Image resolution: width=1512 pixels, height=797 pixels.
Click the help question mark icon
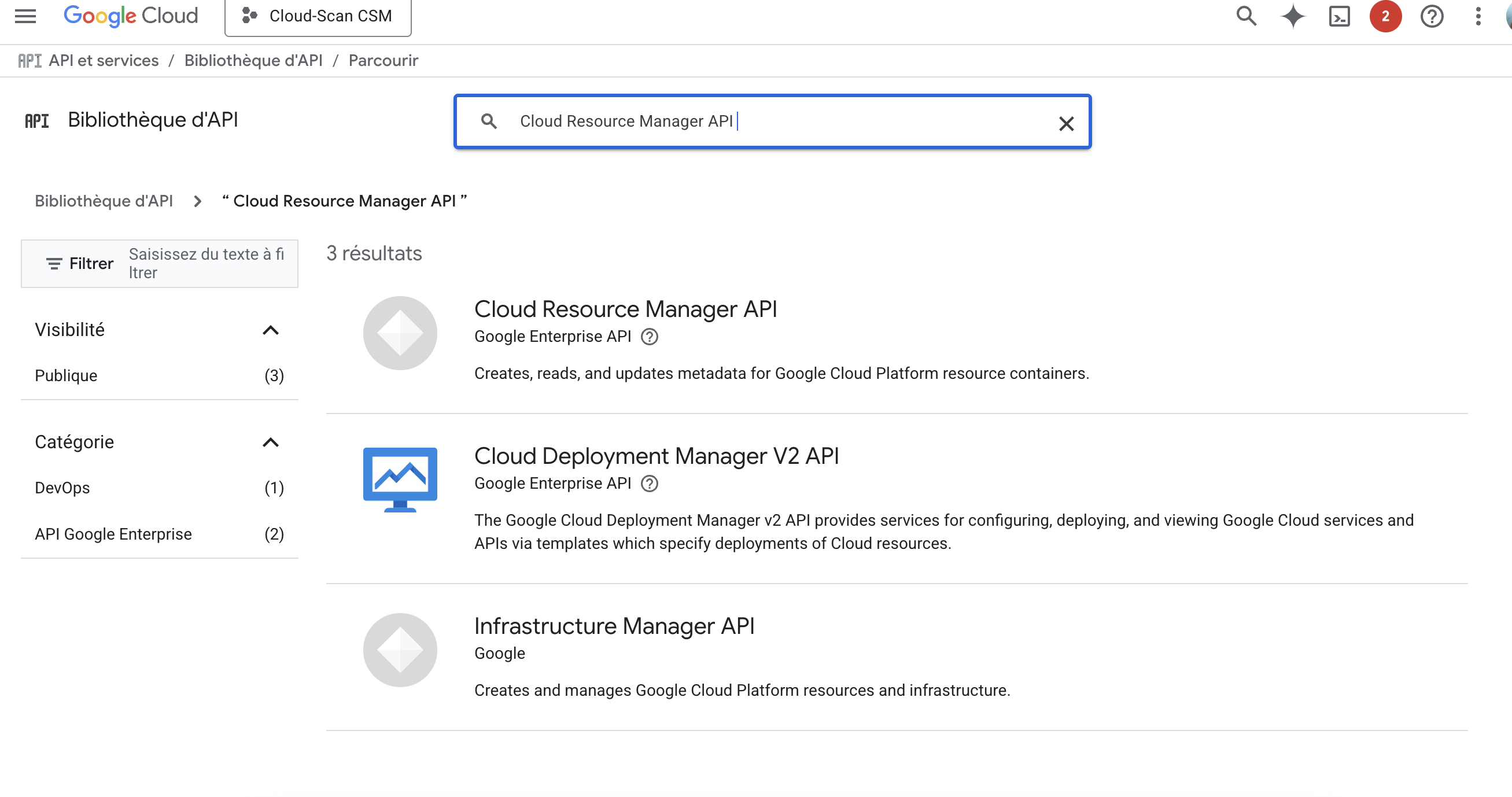[x=1432, y=16]
